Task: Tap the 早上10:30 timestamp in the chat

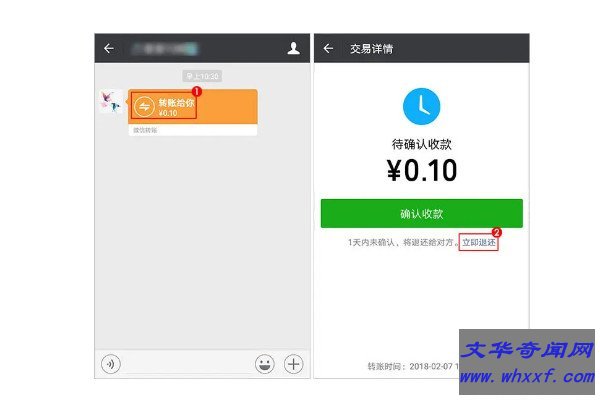Action: (201, 76)
